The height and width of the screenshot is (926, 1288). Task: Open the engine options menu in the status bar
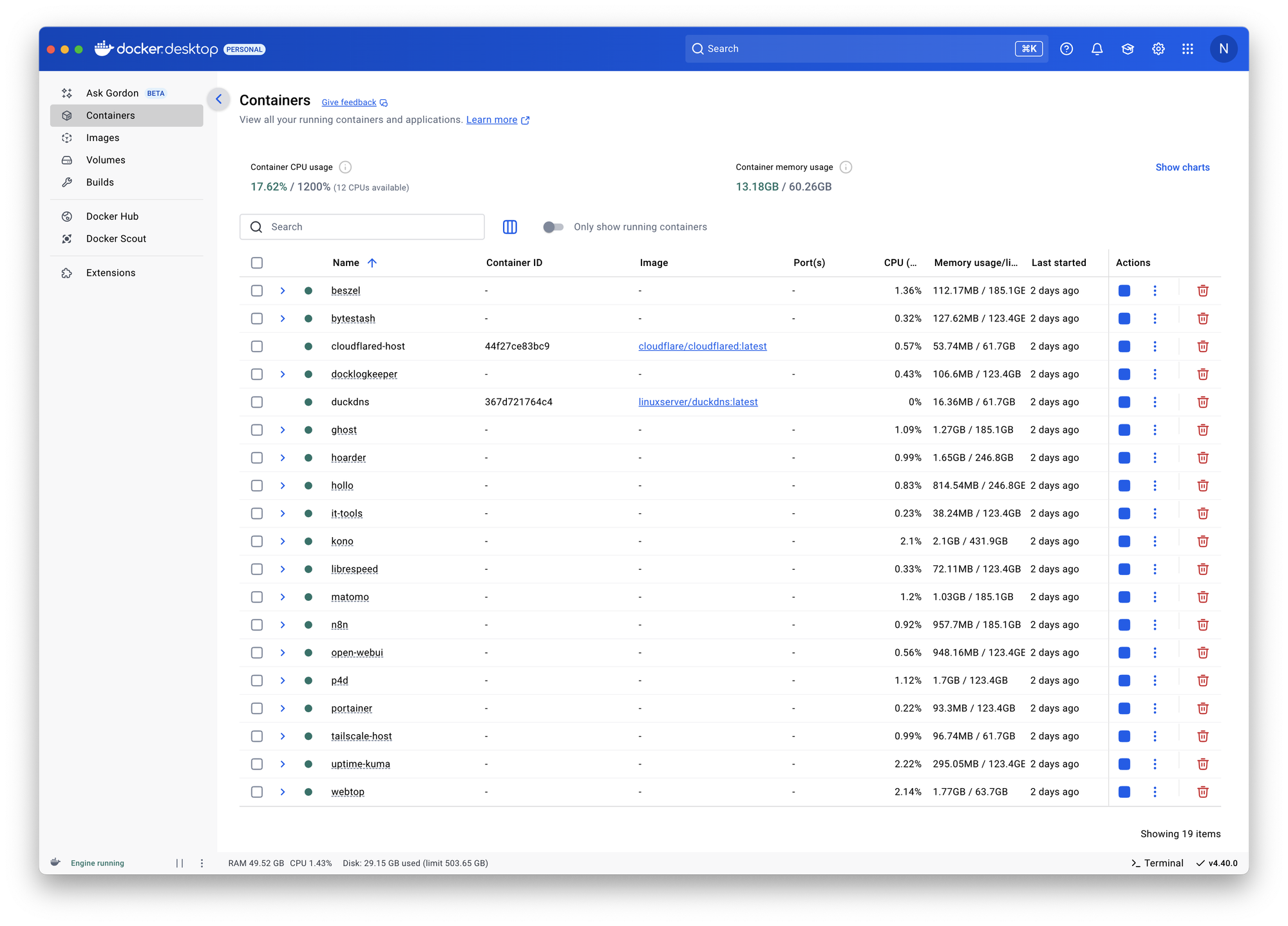[202, 863]
